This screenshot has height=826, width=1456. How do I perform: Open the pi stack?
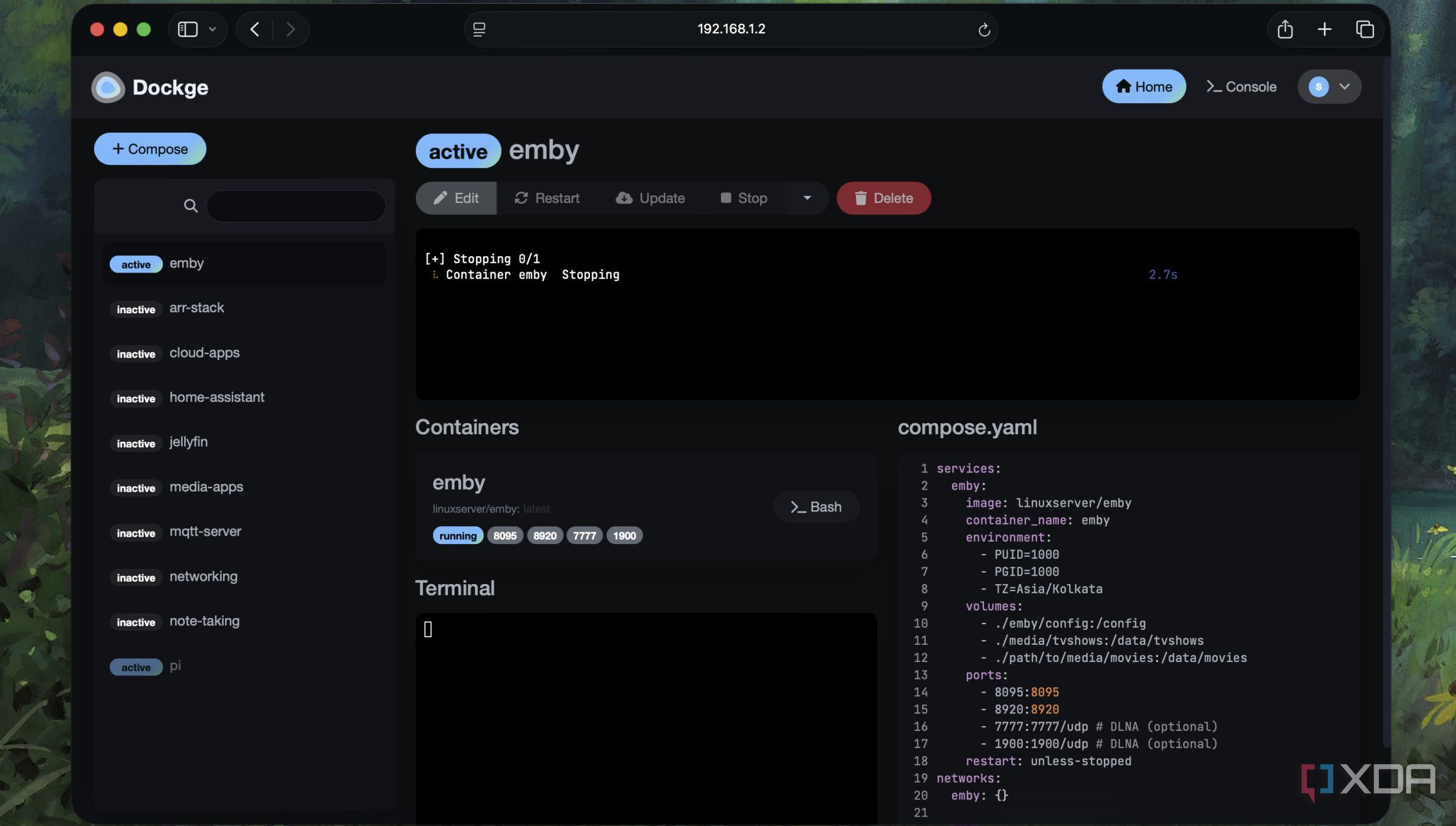244,667
